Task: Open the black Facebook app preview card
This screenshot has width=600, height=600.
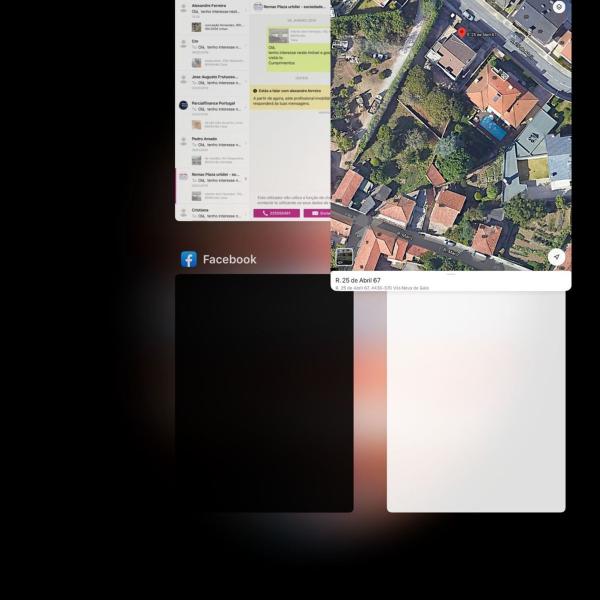Action: pyautogui.click(x=264, y=393)
